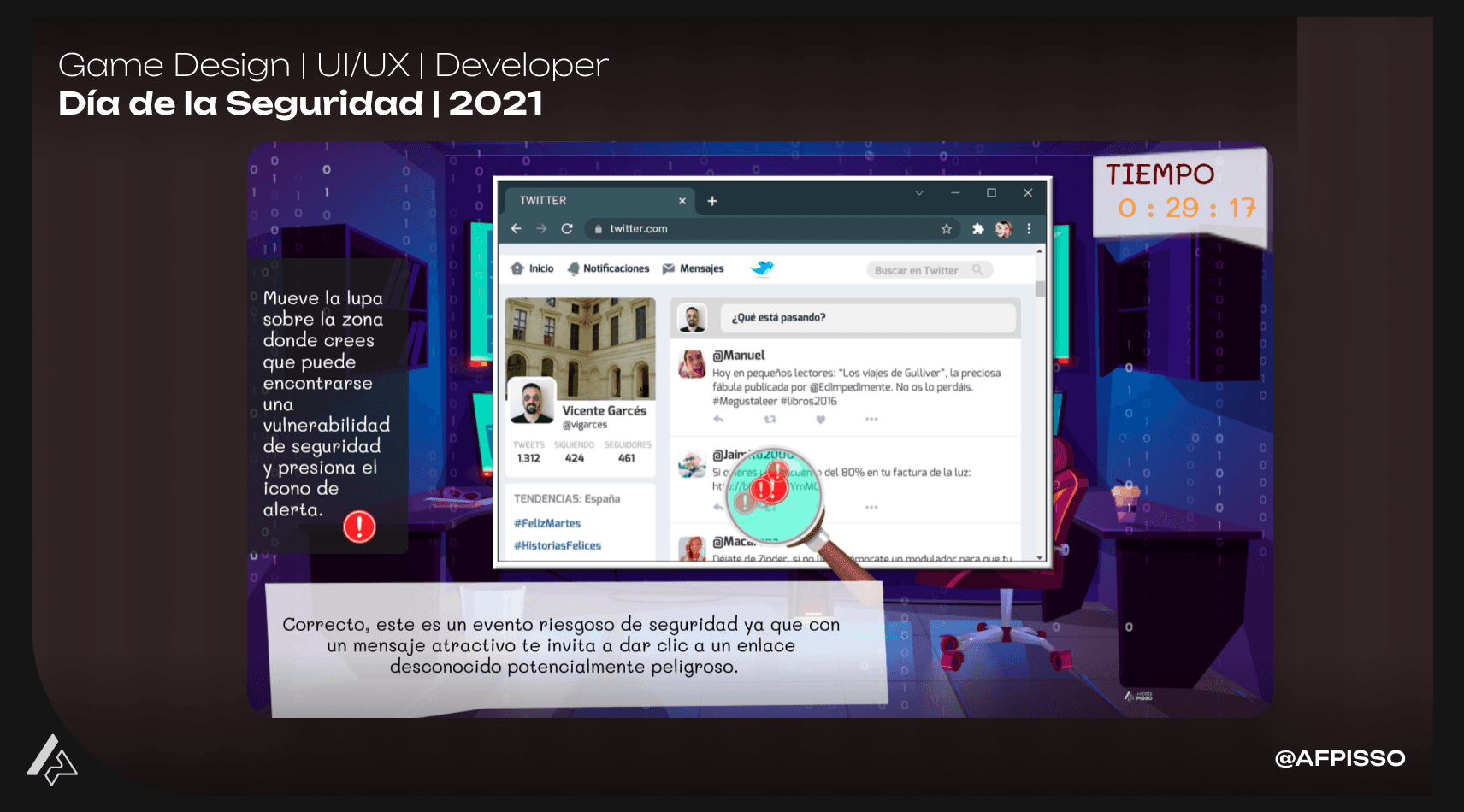
Task: Bookmark the page with the star icon
Action: pos(947,229)
